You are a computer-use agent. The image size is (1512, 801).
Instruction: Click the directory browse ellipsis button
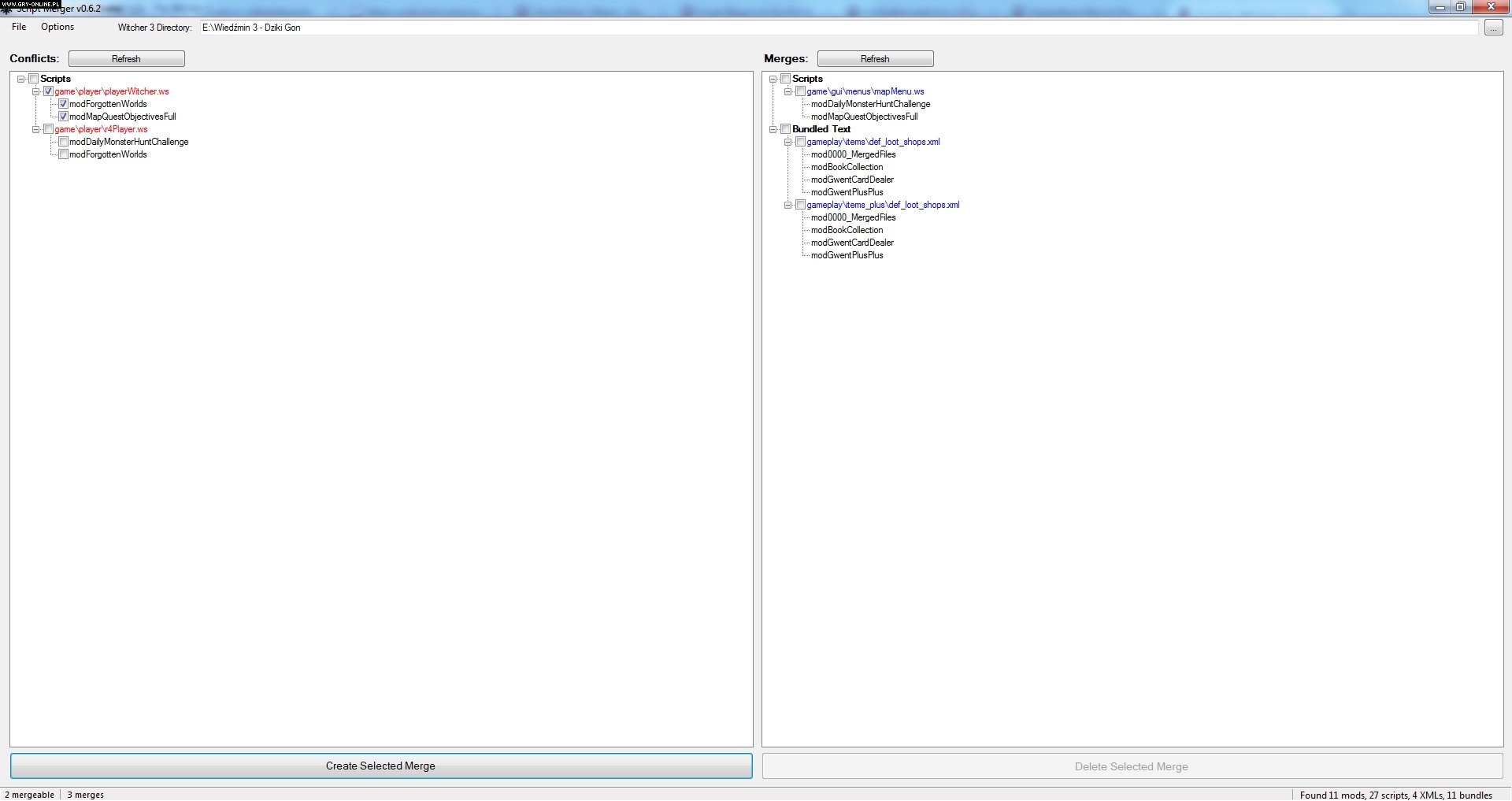pos(1493,28)
